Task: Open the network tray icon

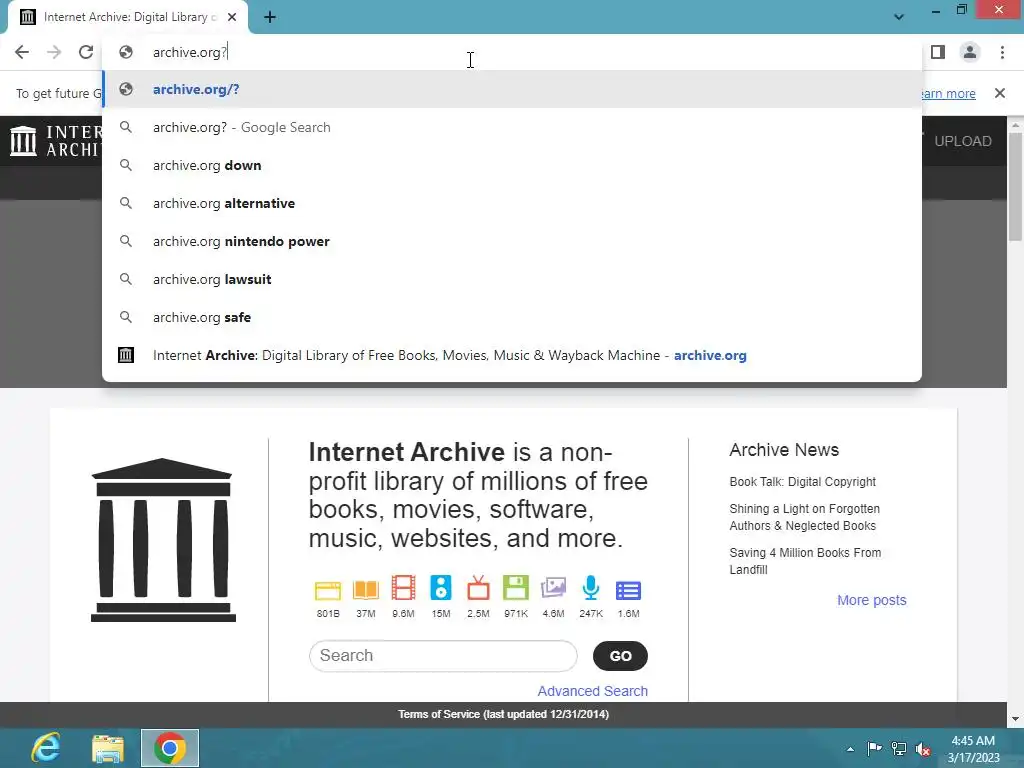Action: (x=899, y=748)
